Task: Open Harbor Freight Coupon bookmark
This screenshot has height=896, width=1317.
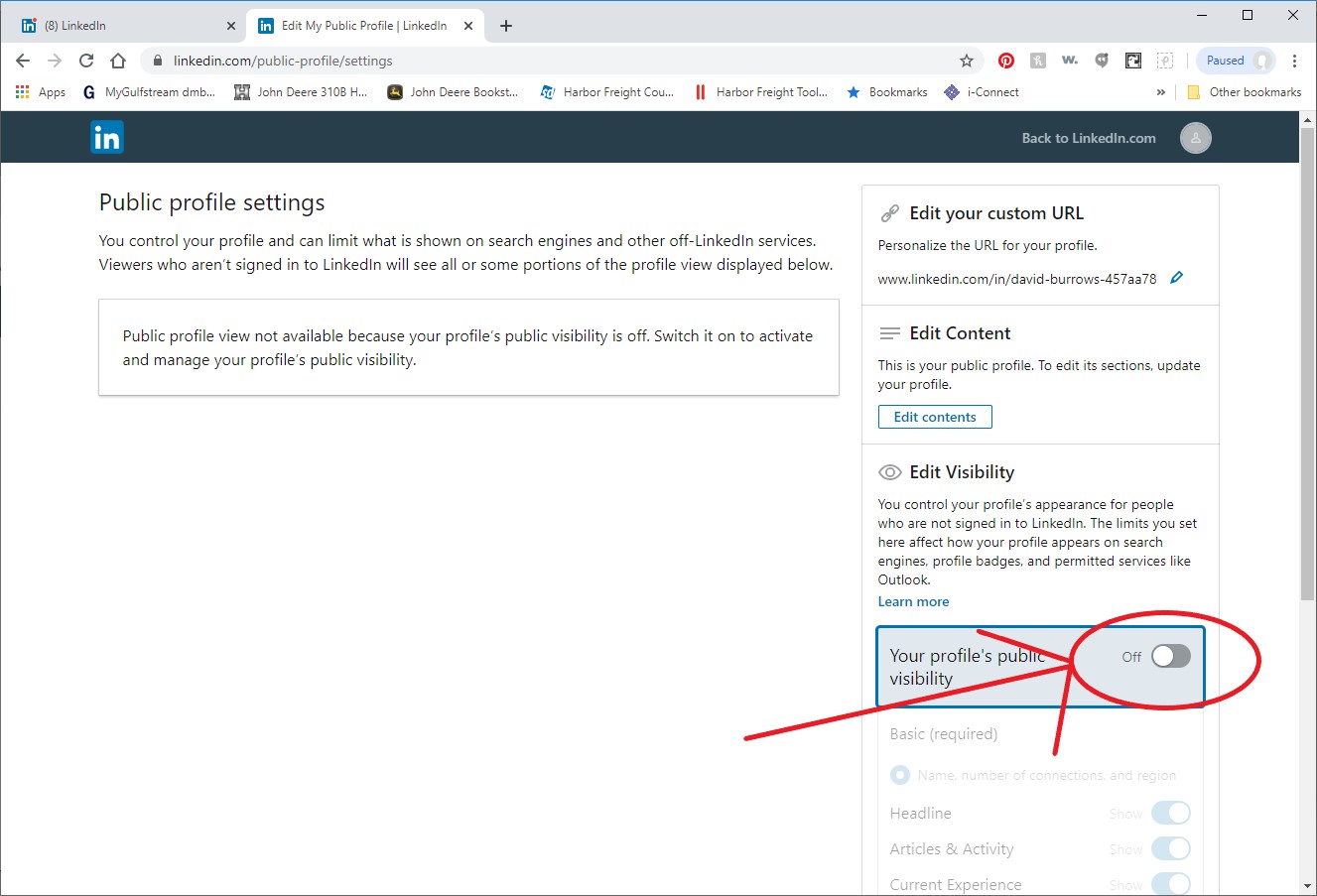Action: point(606,92)
